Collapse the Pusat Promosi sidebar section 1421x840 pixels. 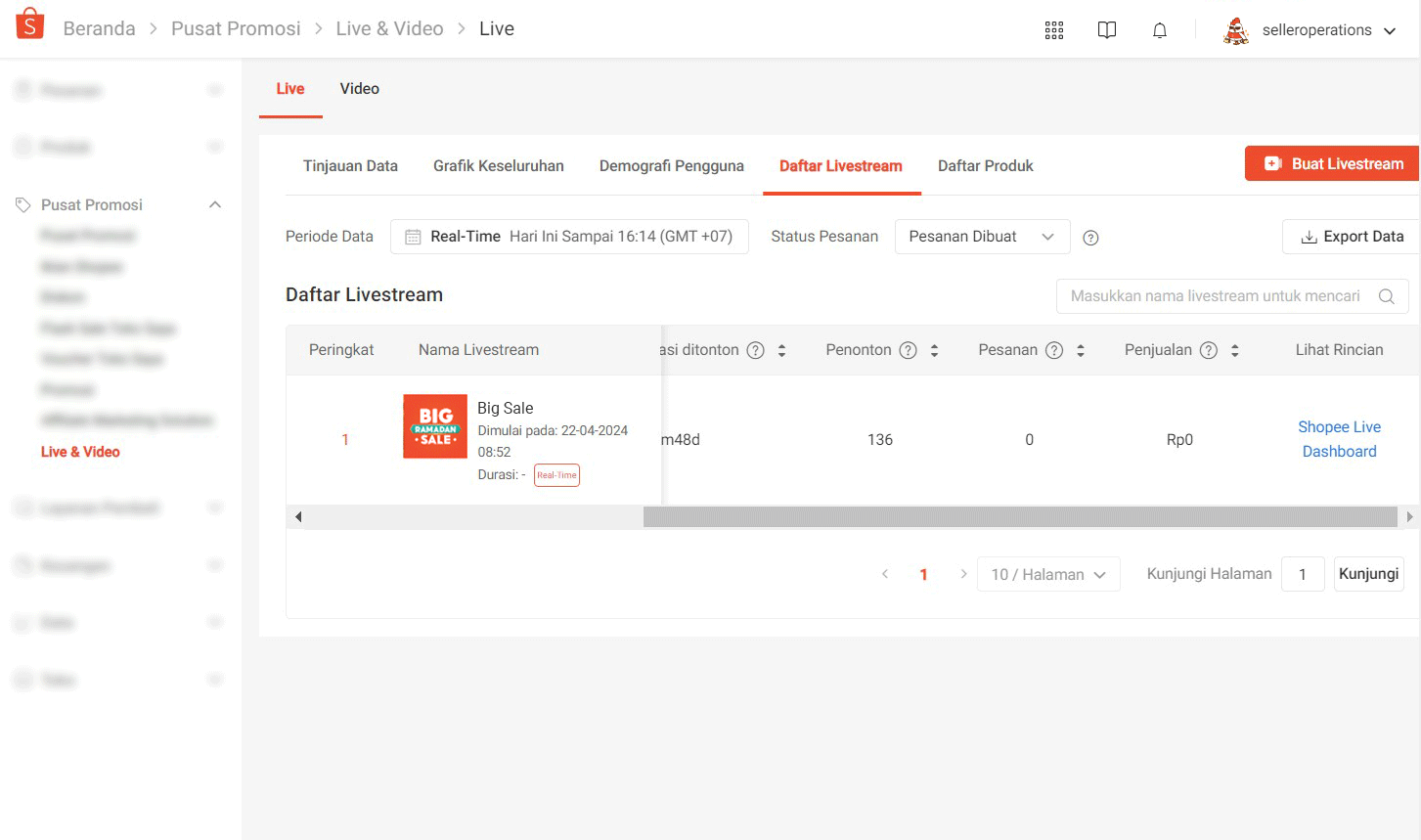(215, 204)
